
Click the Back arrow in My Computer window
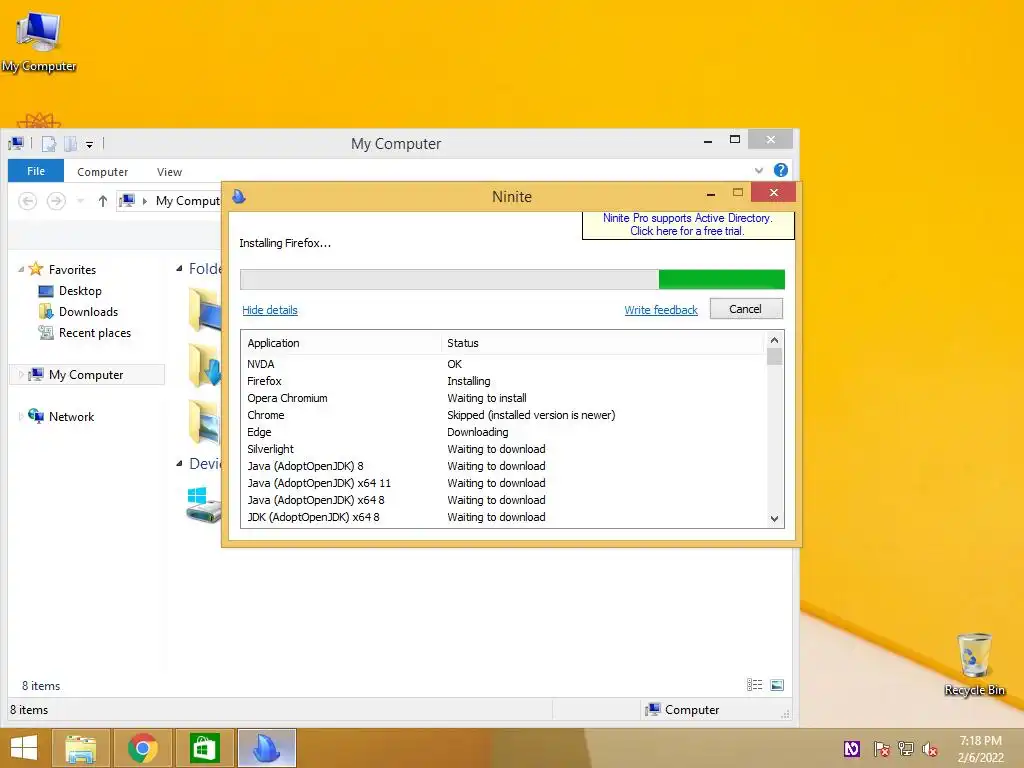27,200
